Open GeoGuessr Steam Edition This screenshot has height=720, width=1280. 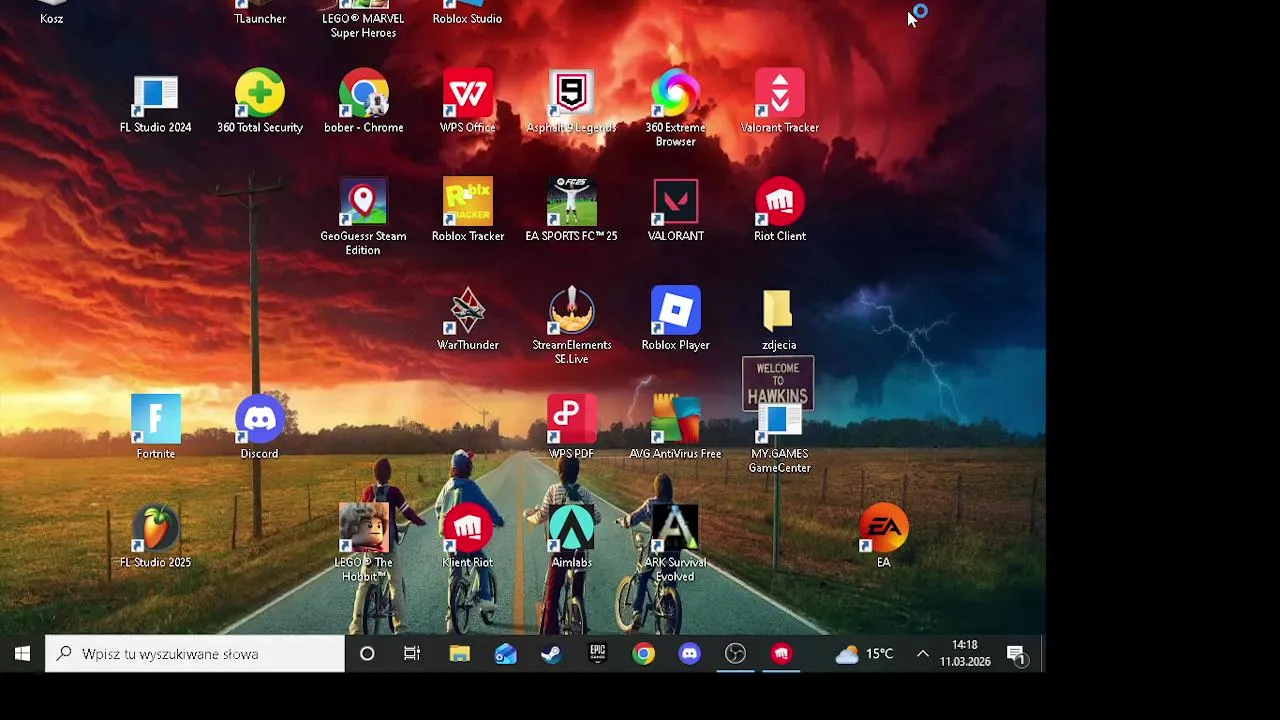363,218
